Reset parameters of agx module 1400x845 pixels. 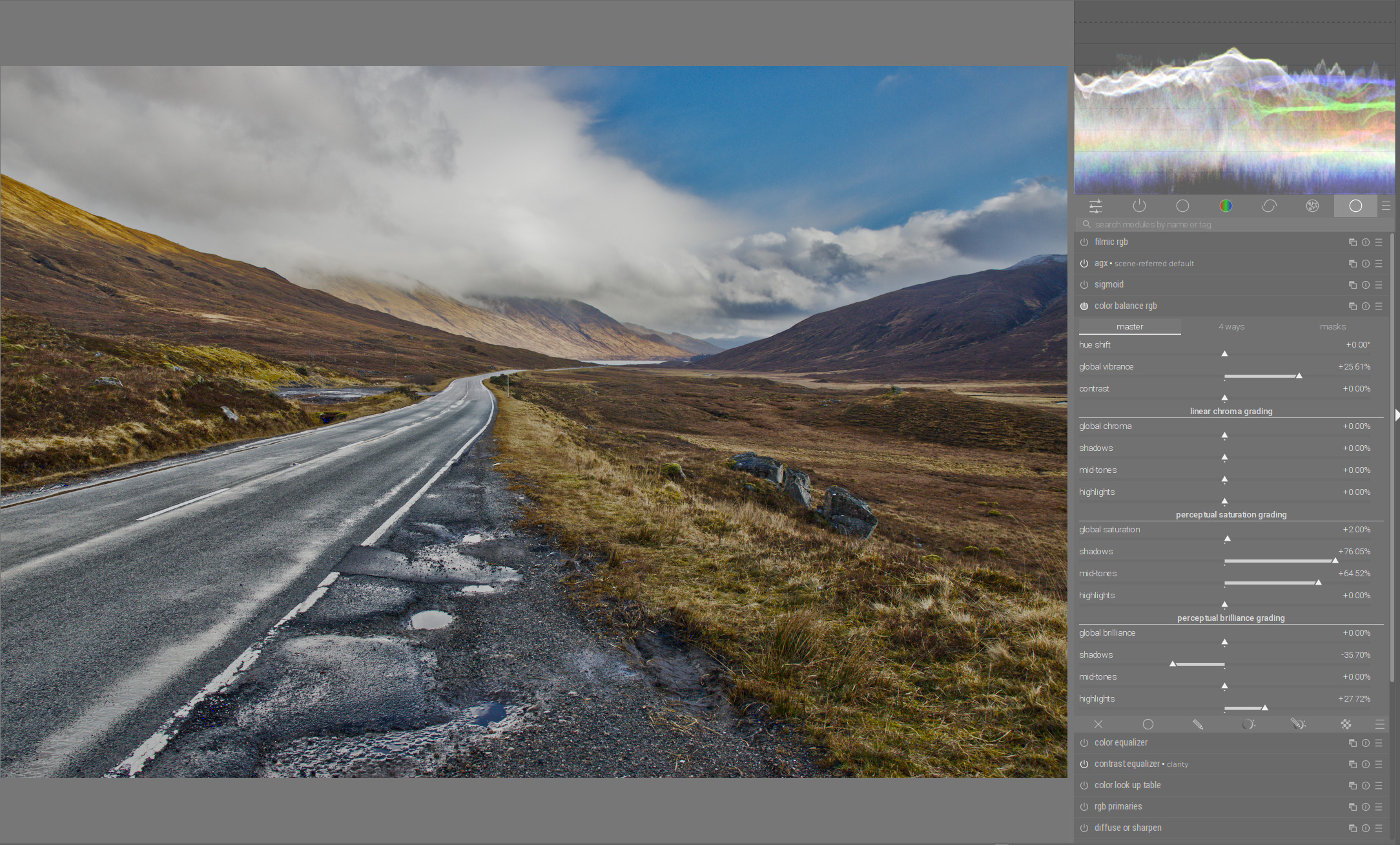point(1366,264)
